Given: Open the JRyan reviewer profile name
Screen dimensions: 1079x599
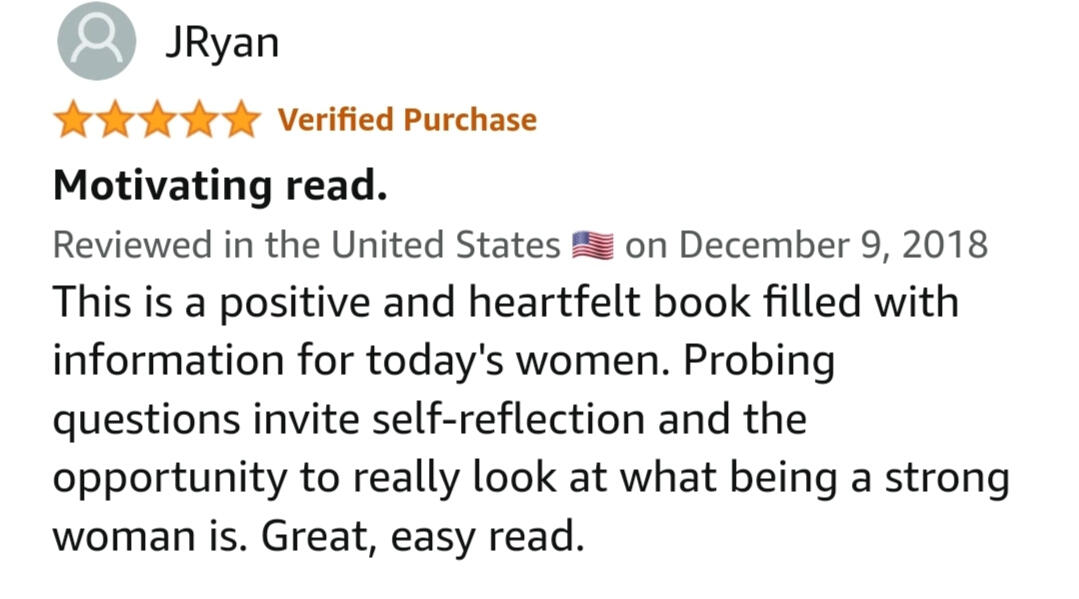Looking at the screenshot, I should coord(221,43).
